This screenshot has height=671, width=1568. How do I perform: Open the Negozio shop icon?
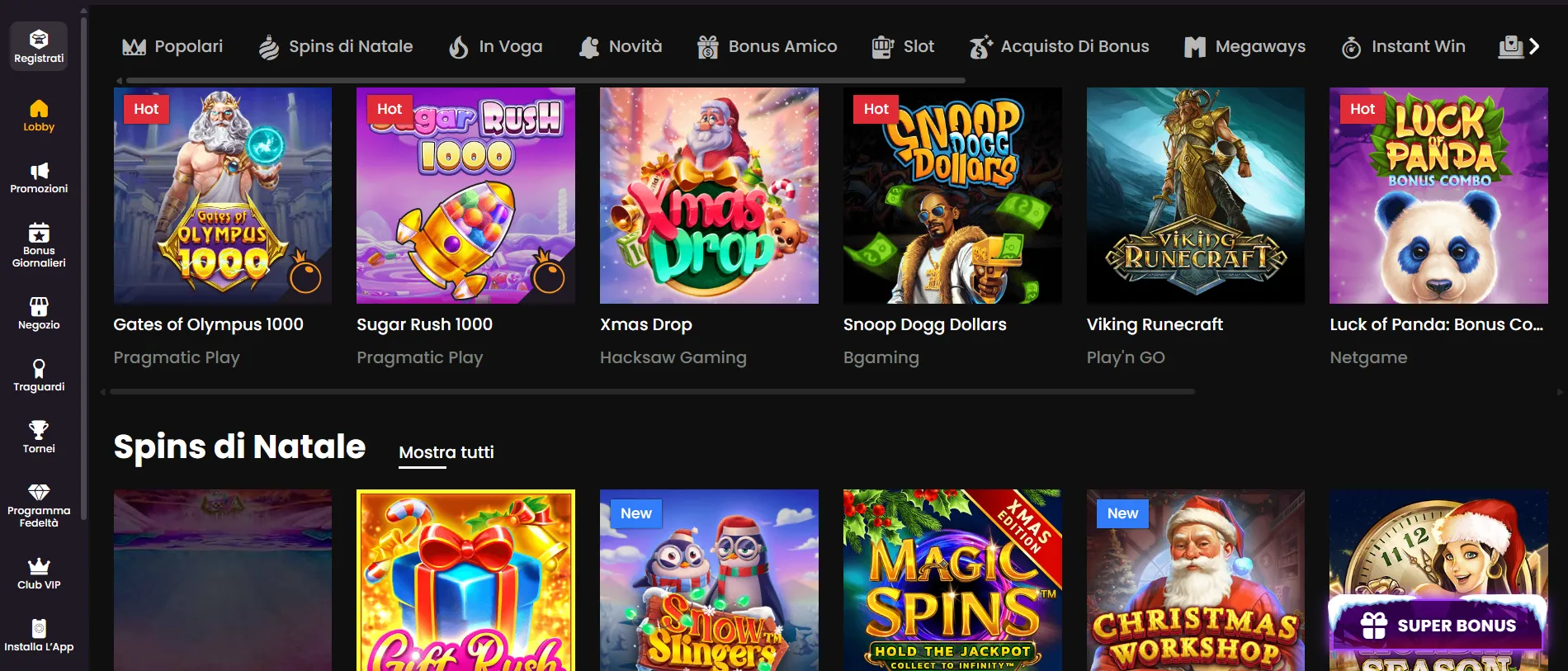[x=39, y=307]
